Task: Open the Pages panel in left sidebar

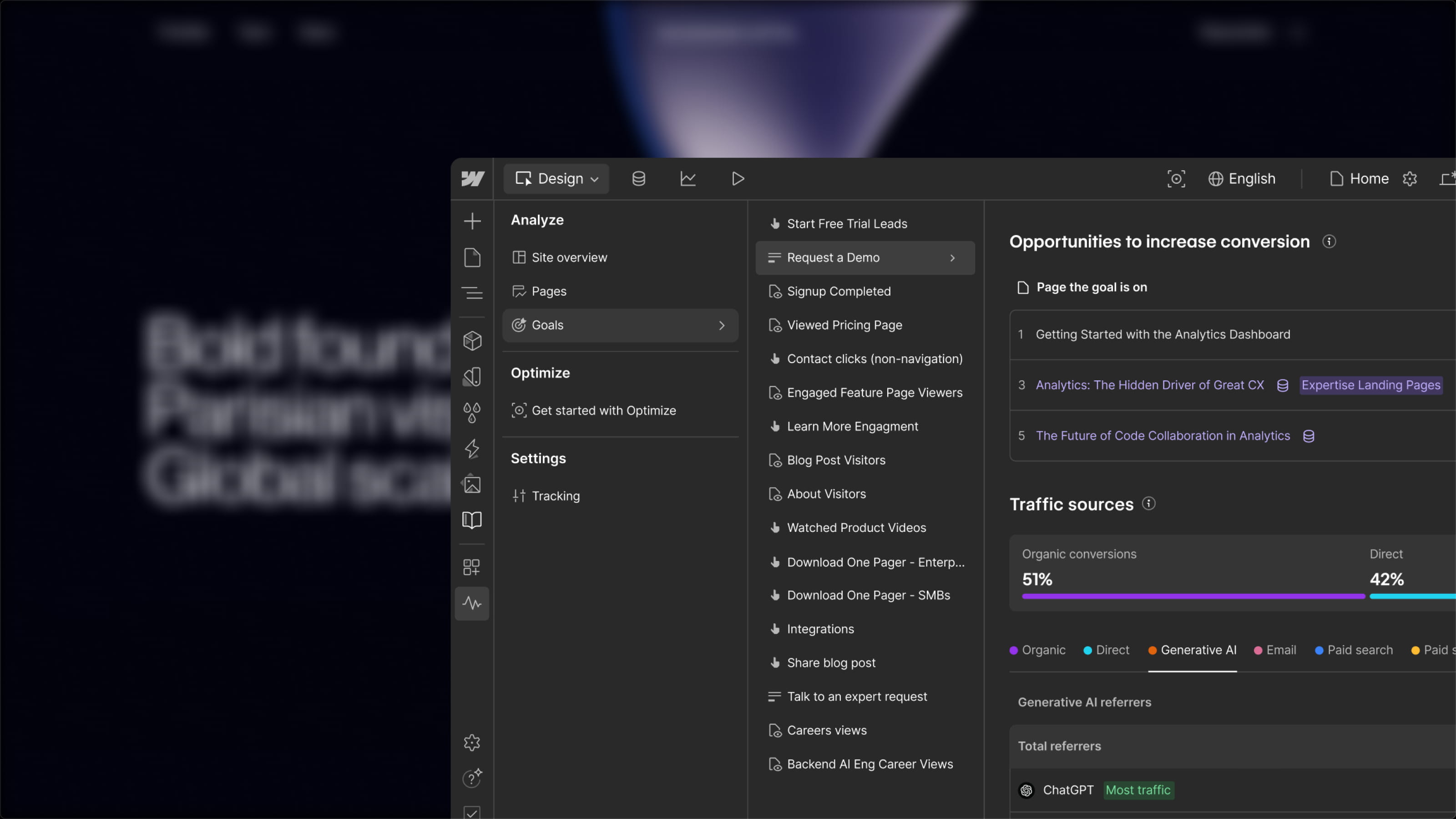Action: pos(472,257)
